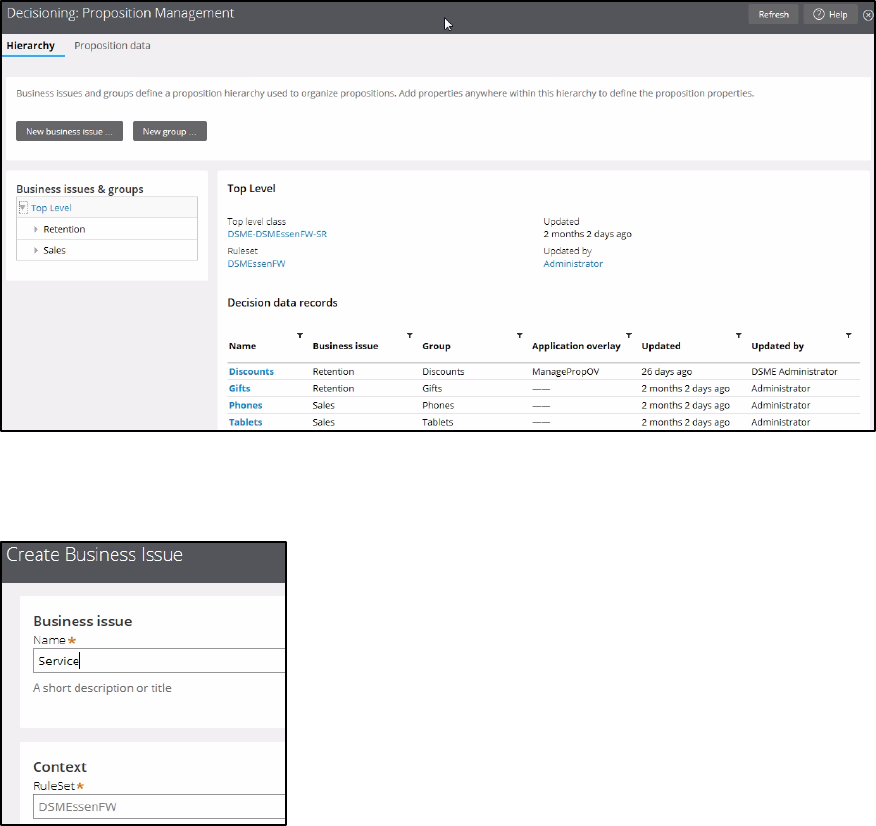
Task: Sort by Name column header
Action: 242,346
